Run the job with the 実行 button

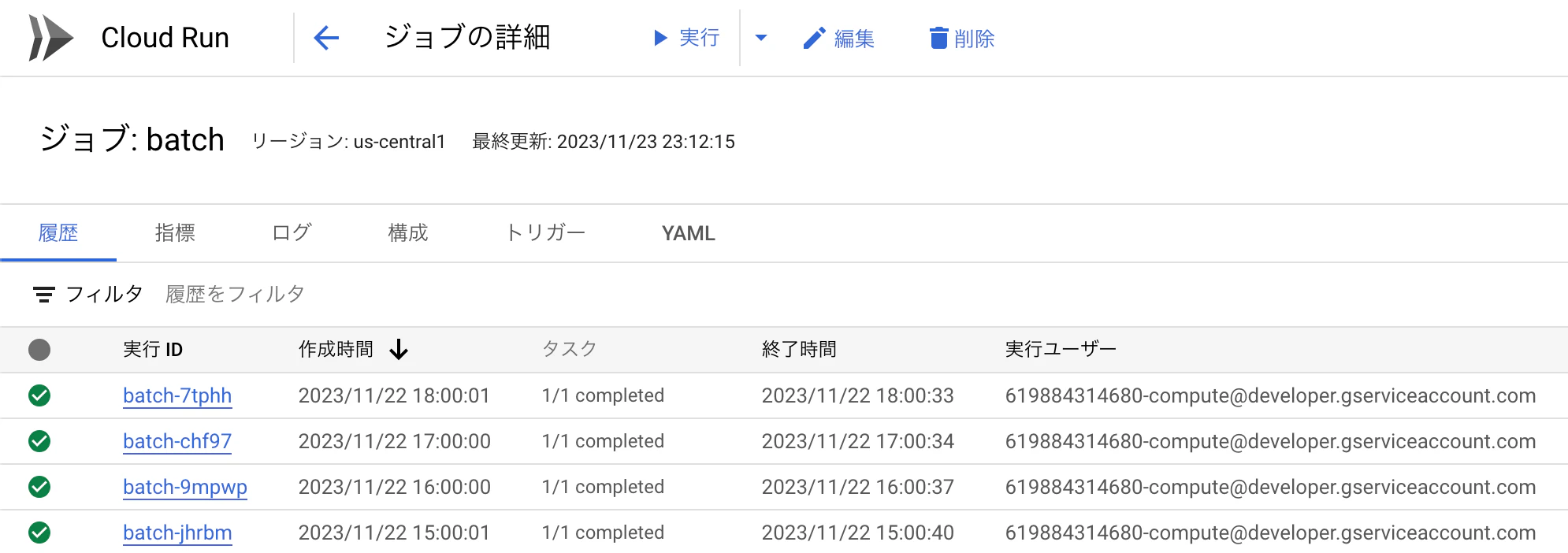point(686,38)
